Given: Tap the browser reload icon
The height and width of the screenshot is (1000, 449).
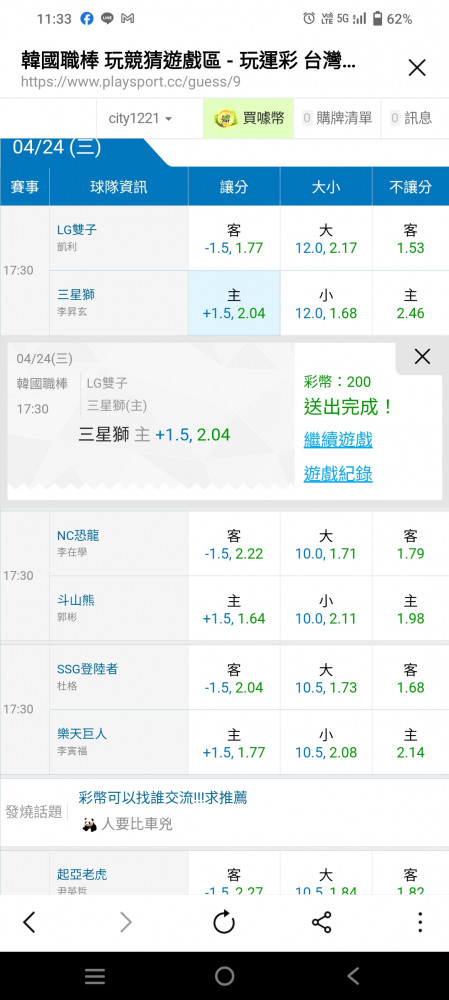Looking at the screenshot, I should click(224, 922).
